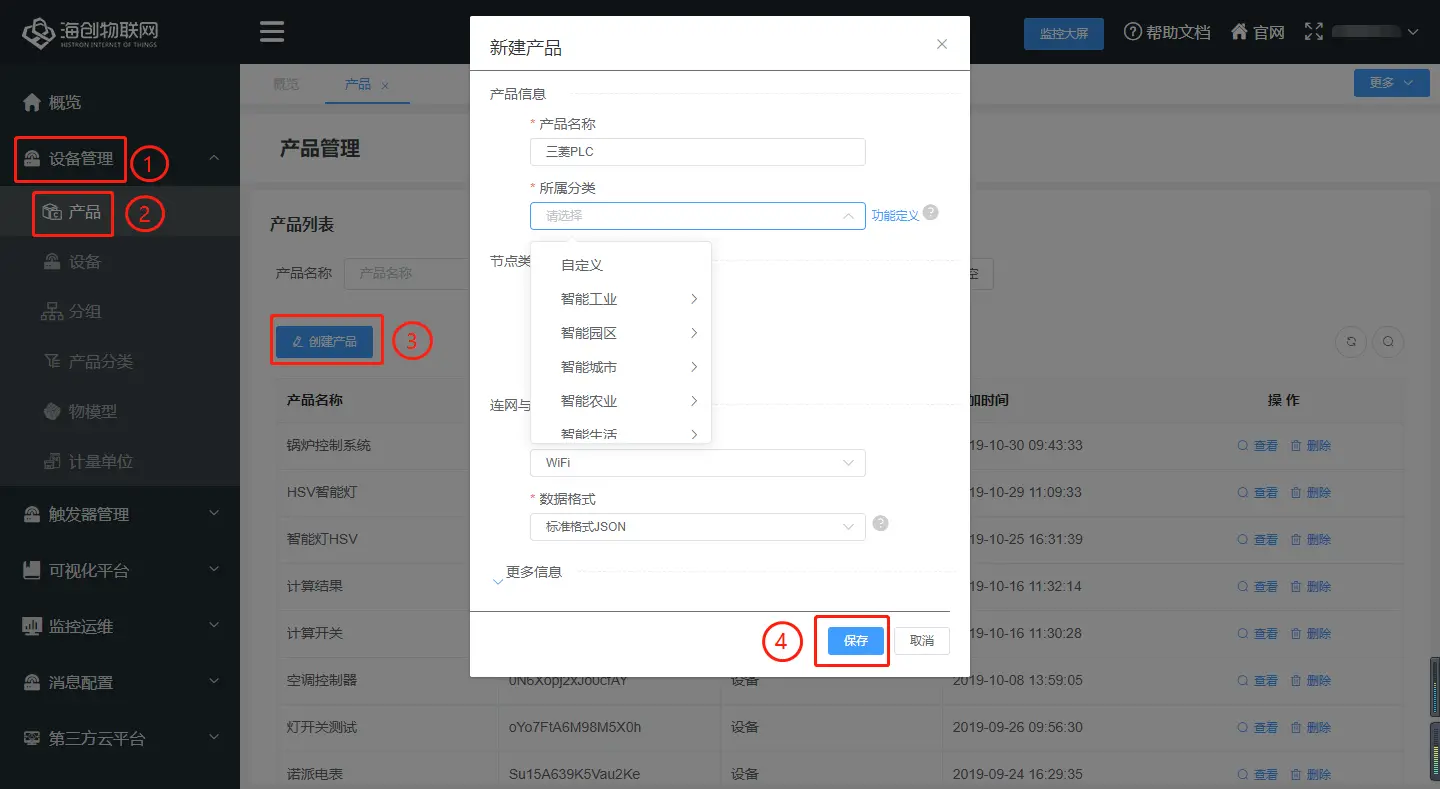Screen dimensions: 1440x789
Task: Close the 新建产品 dialog
Action: pyautogui.click(x=941, y=44)
